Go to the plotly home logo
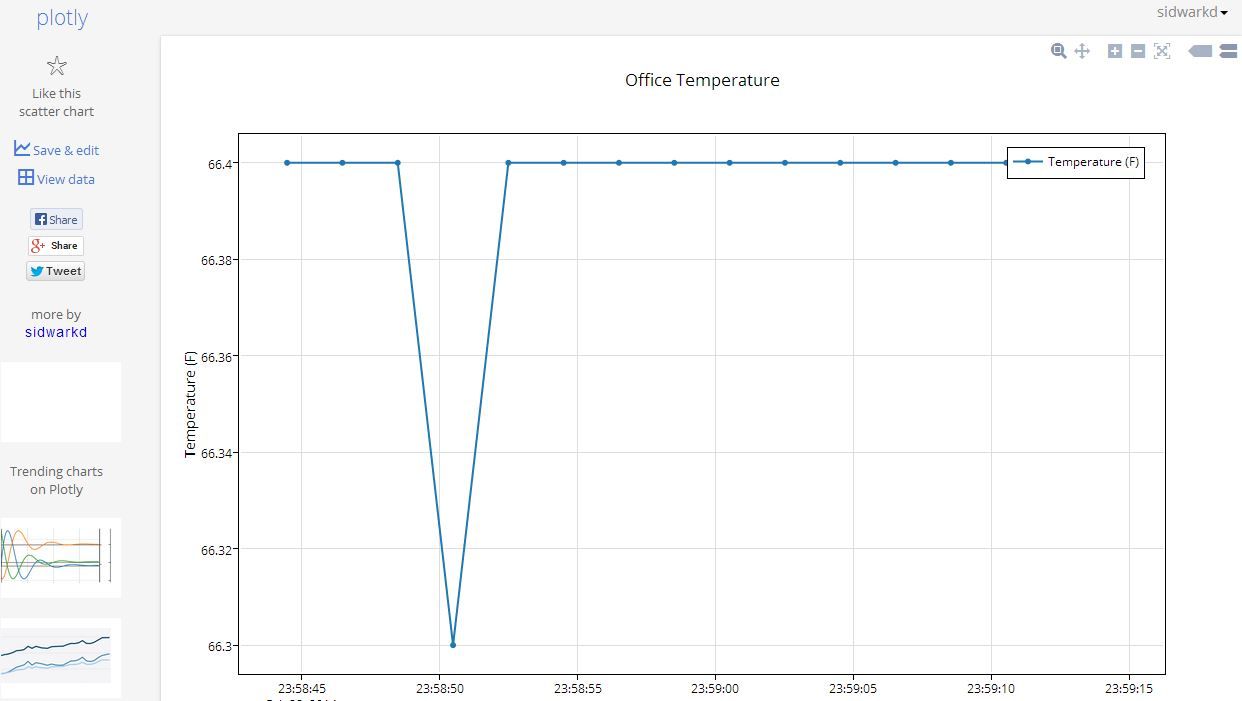The image size is (1242, 701). [62, 18]
